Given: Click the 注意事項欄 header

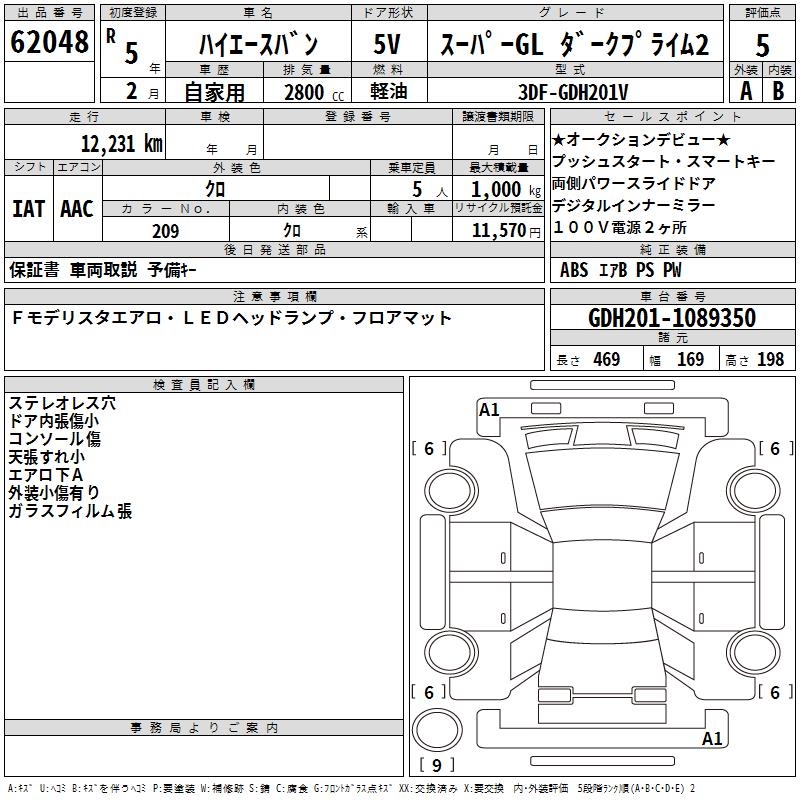Looking at the screenshot, I should click(274, 296).
